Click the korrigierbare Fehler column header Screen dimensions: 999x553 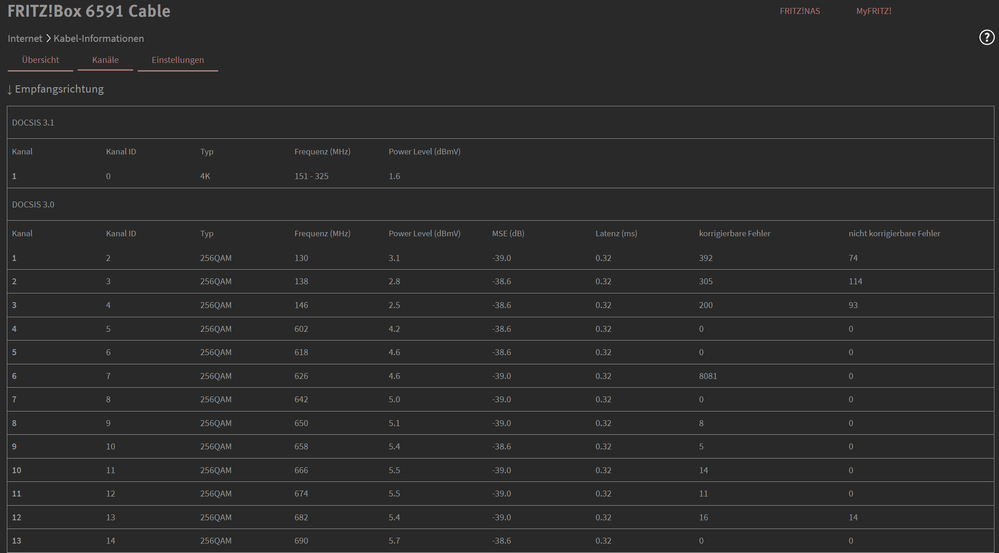pos(735,234)
